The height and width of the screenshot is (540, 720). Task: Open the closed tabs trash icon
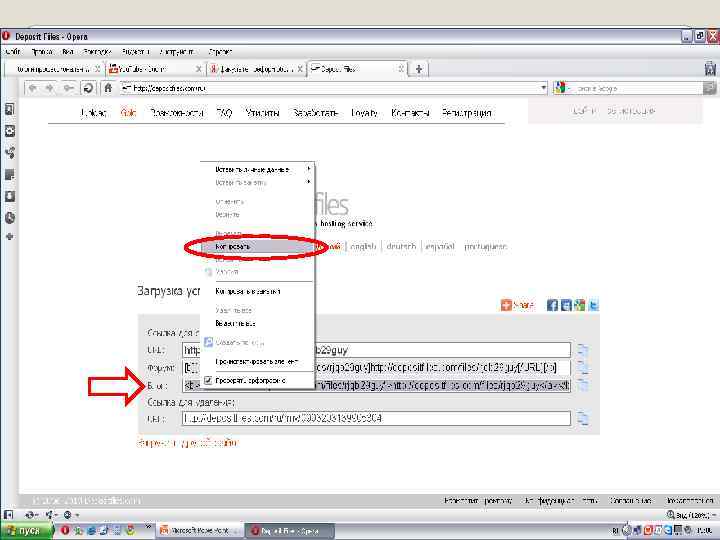pos(710,68)
